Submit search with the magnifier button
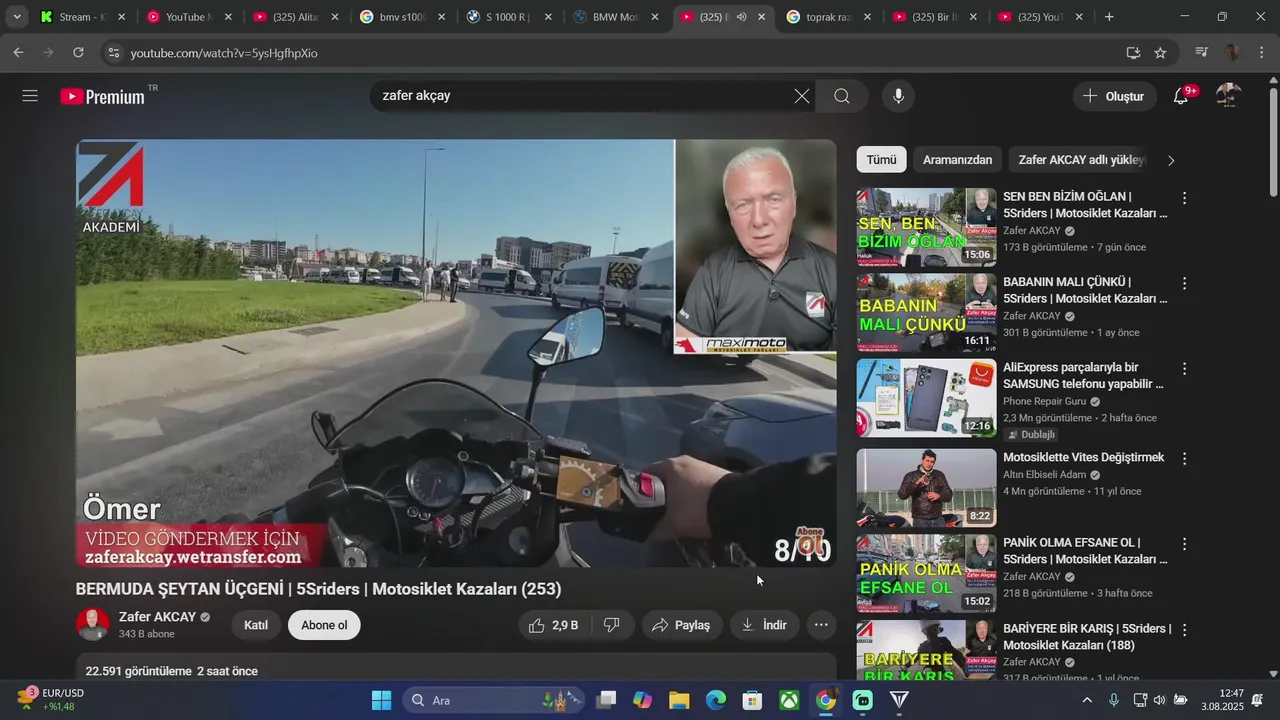 [842, 96]
